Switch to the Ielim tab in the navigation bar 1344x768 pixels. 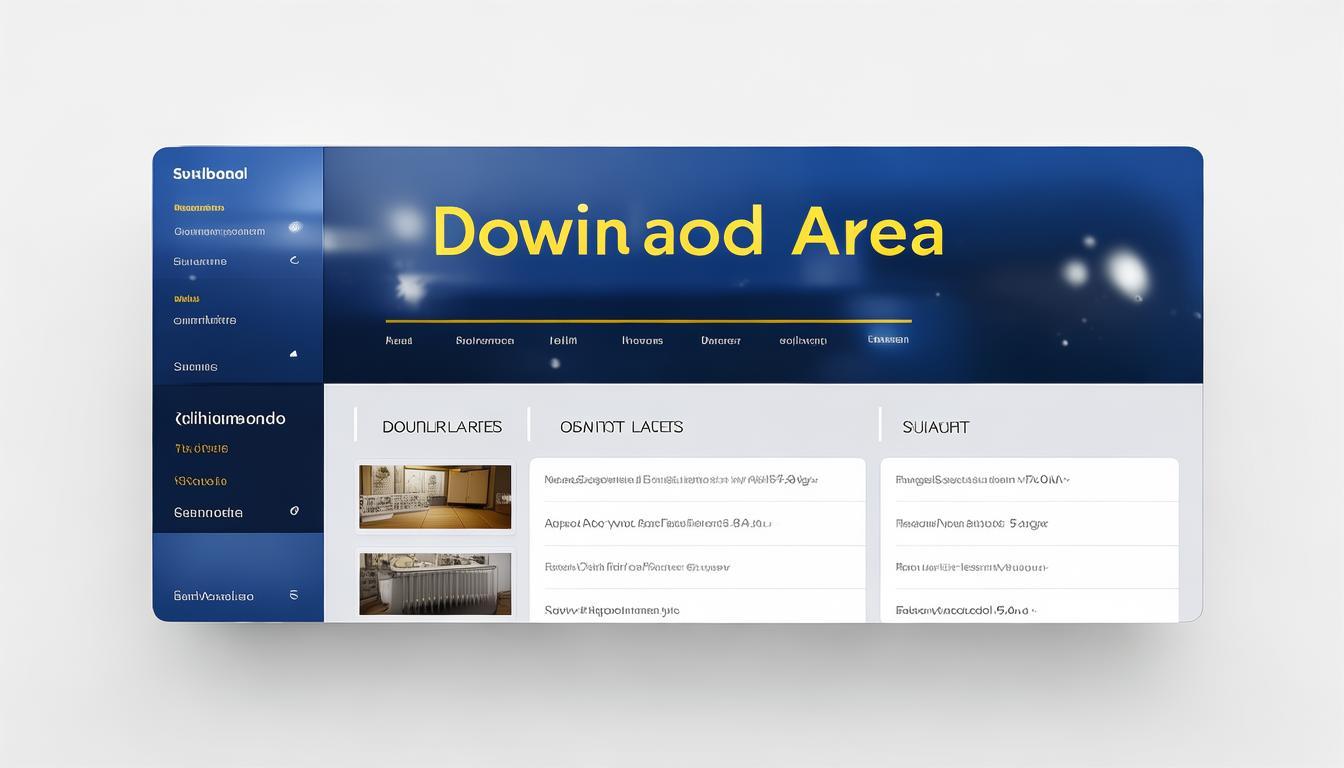(x=563, y=340)
